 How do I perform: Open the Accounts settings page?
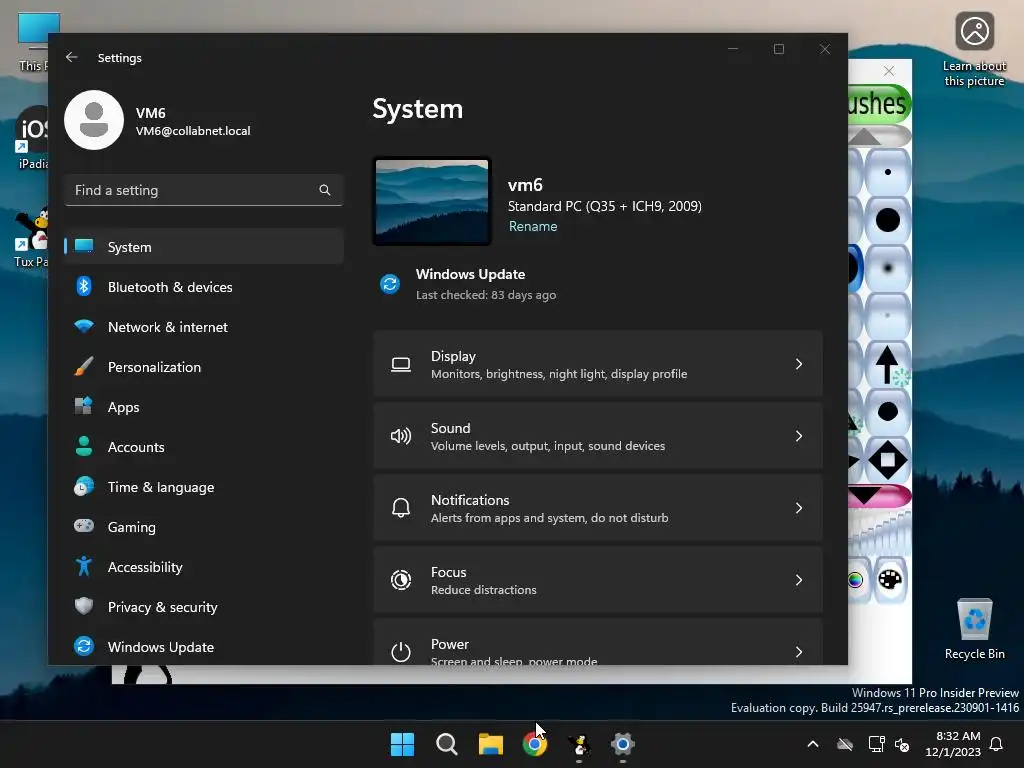tap(204, 447)
